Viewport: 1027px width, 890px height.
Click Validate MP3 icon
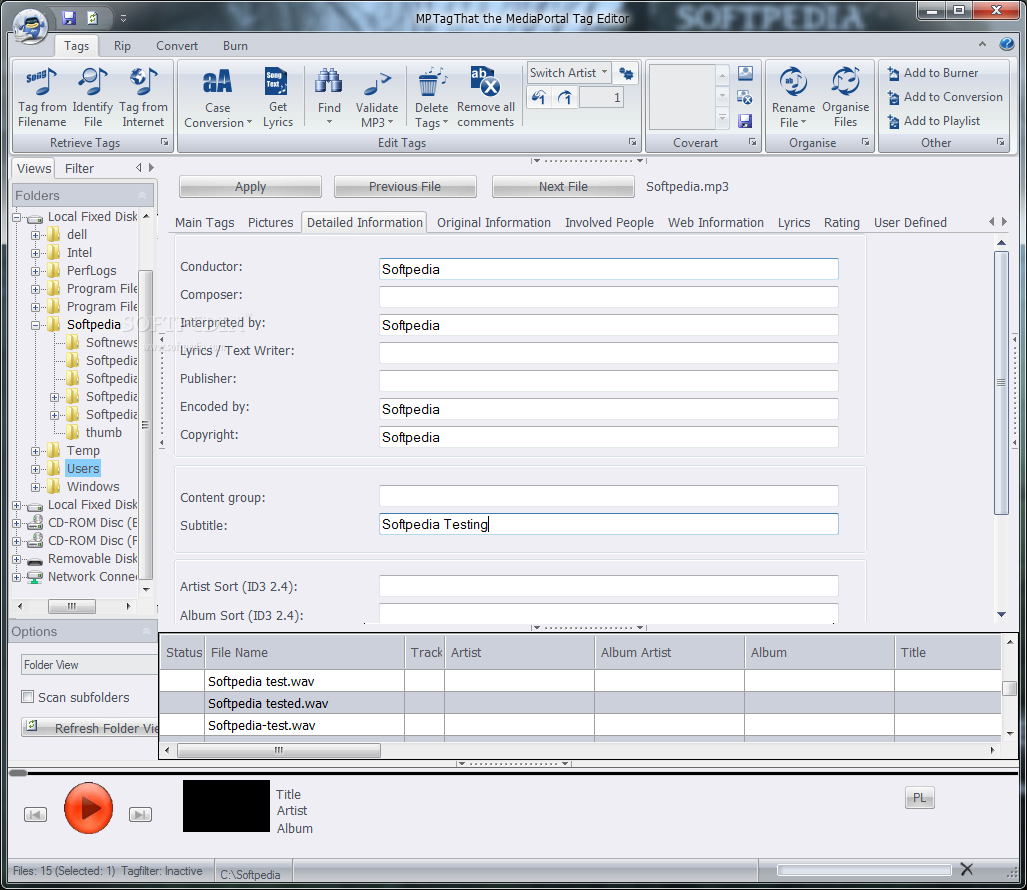click(x=377, y=84)
